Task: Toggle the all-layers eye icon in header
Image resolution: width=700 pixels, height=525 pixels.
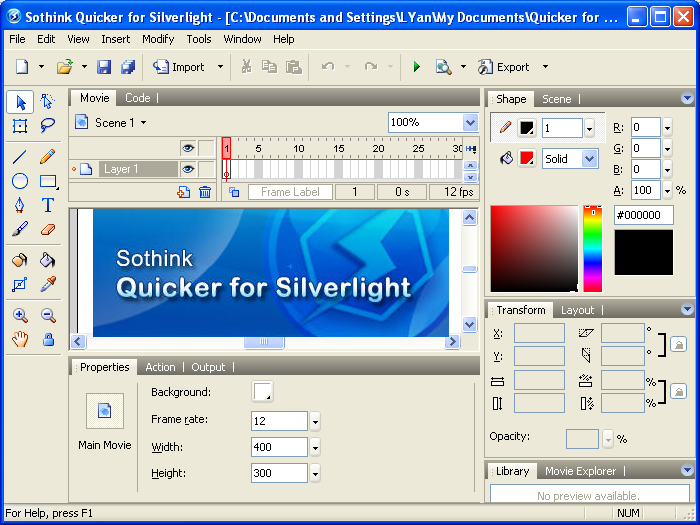Action: click(188, 148)
